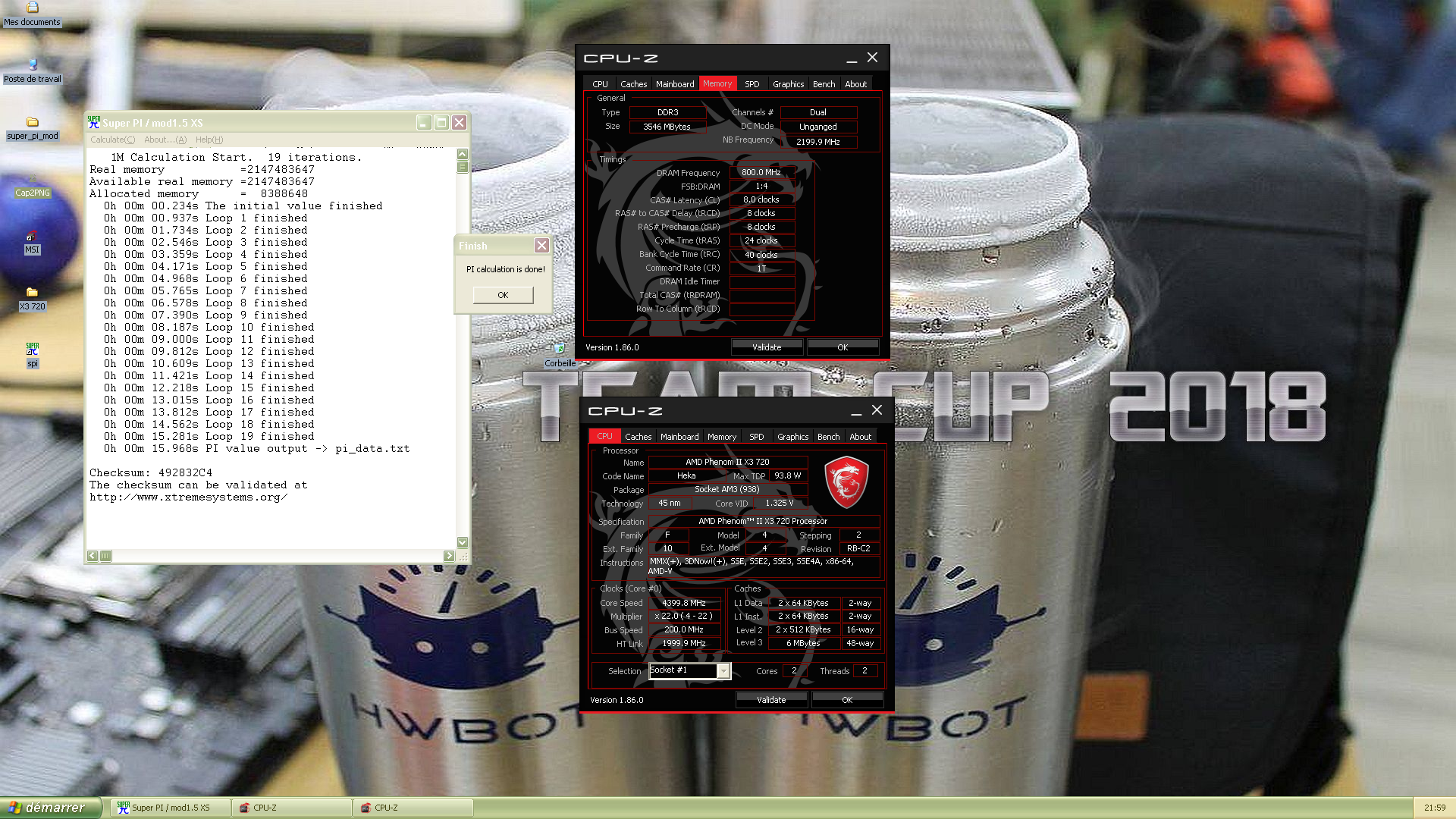Click Super PI scrollbar down arrow
The height and width of the screenshot is (819, 1456).
463,542
